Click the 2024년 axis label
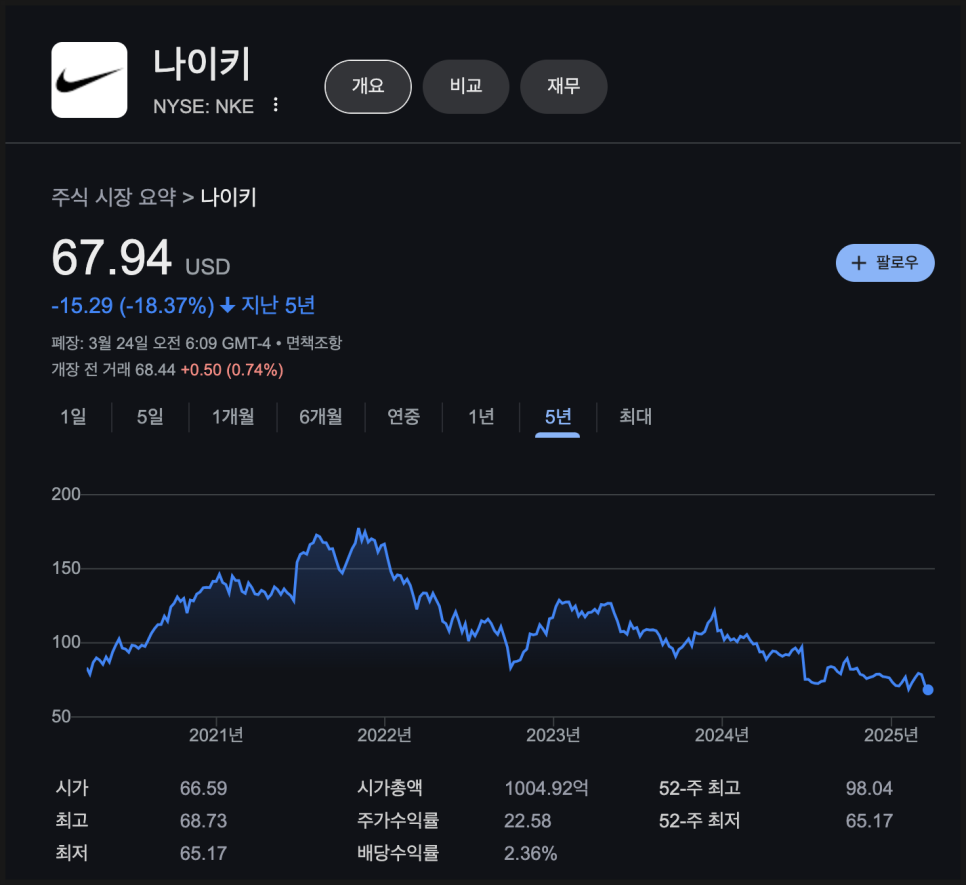966x885 pixels. tap(722, 735)
